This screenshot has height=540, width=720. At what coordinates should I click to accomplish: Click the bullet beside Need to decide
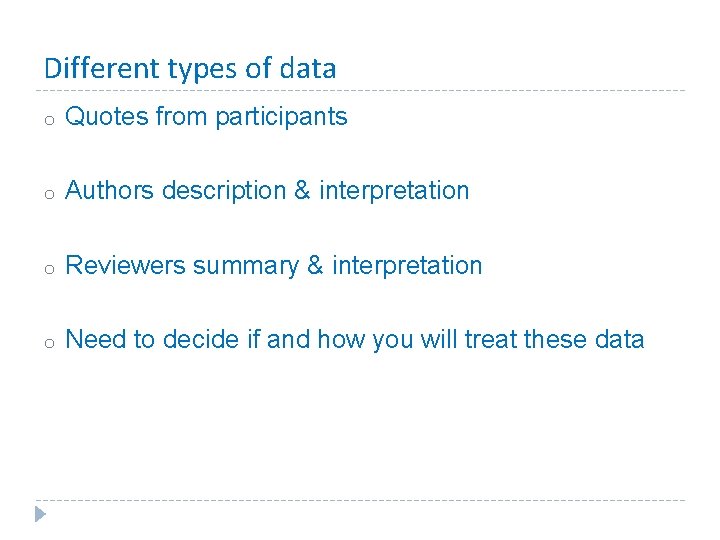point(47,343)
